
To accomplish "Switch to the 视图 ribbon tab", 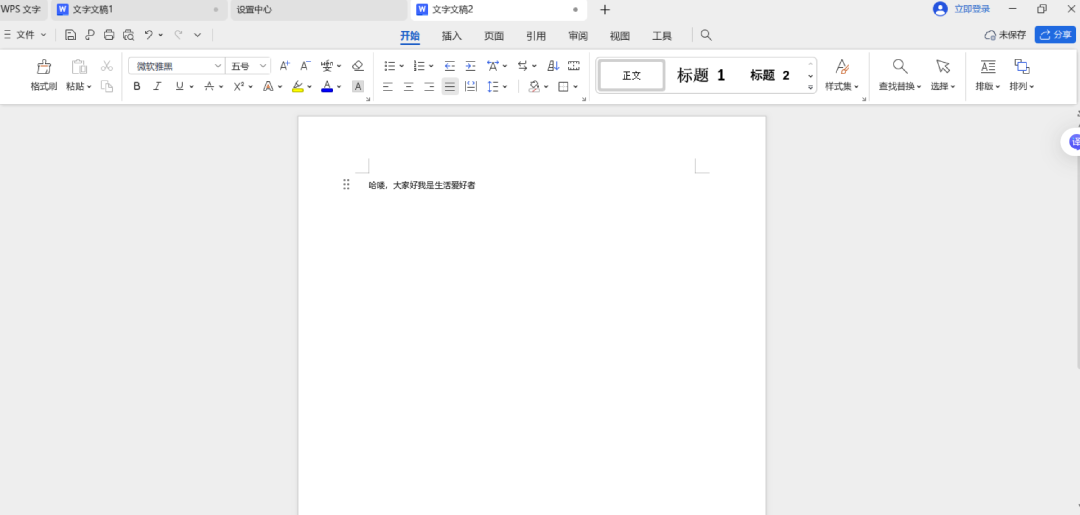I will point(620,36).
